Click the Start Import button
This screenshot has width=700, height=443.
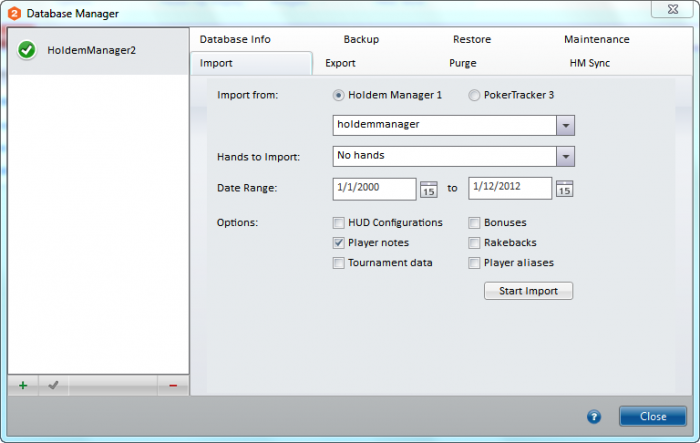pyautogui.click(x=528, y=291)
